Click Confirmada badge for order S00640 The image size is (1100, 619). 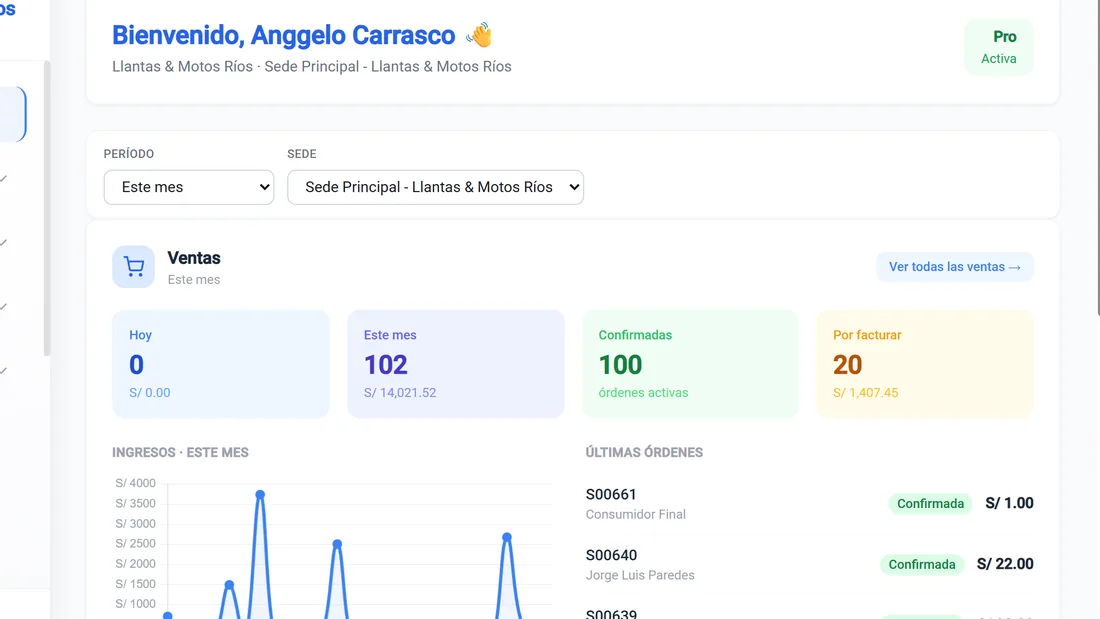[x=922, y=564]
